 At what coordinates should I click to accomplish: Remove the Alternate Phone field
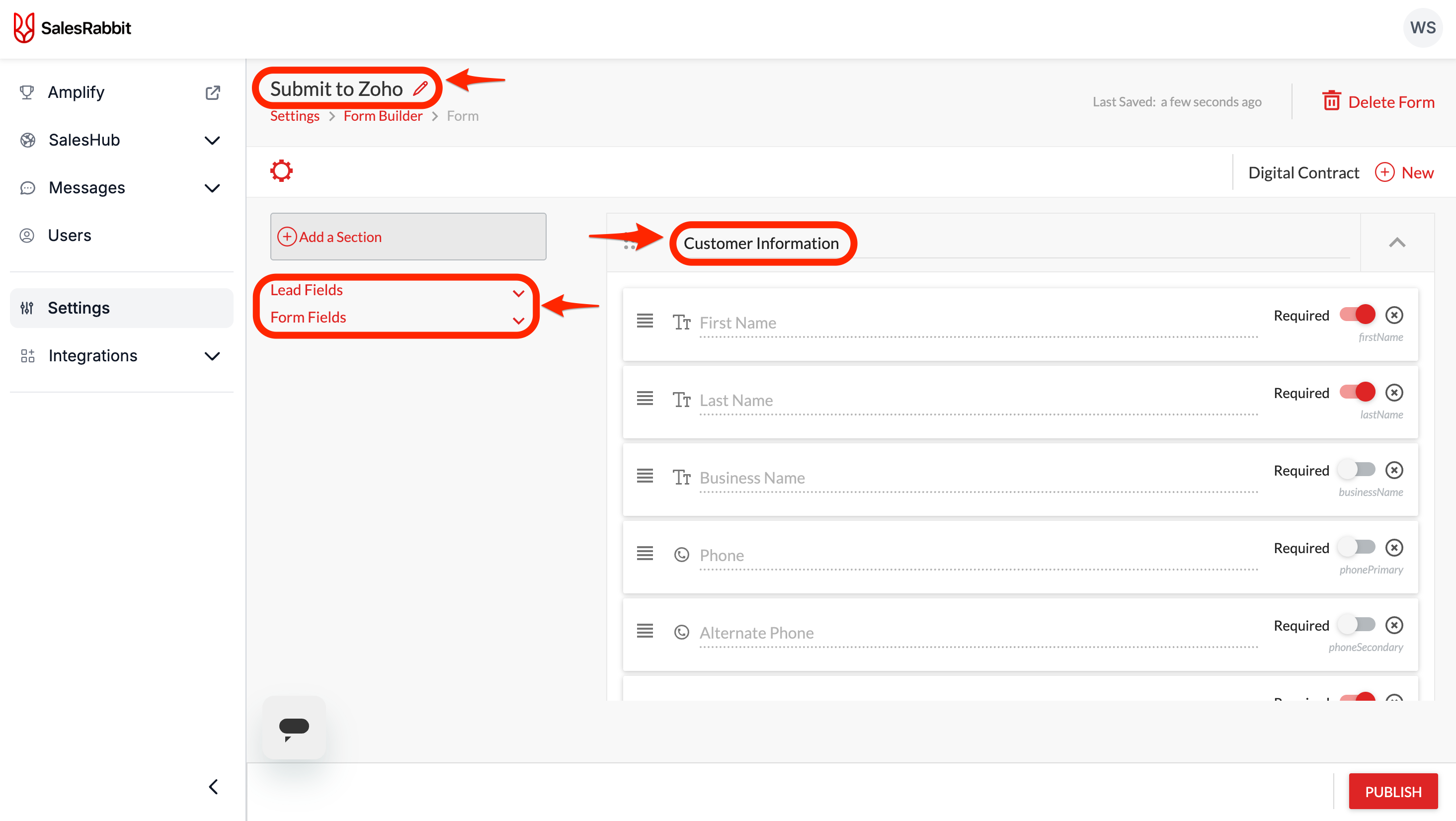pos(1394,625)
